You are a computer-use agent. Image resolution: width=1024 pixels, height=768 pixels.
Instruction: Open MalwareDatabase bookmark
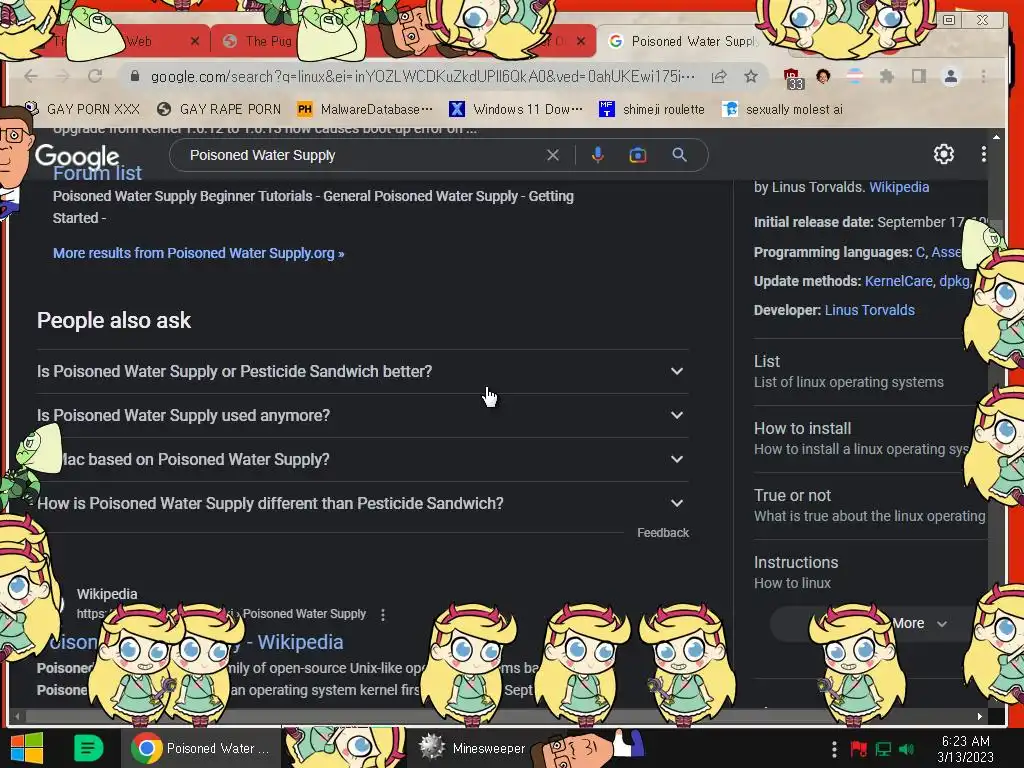(364, 109)
